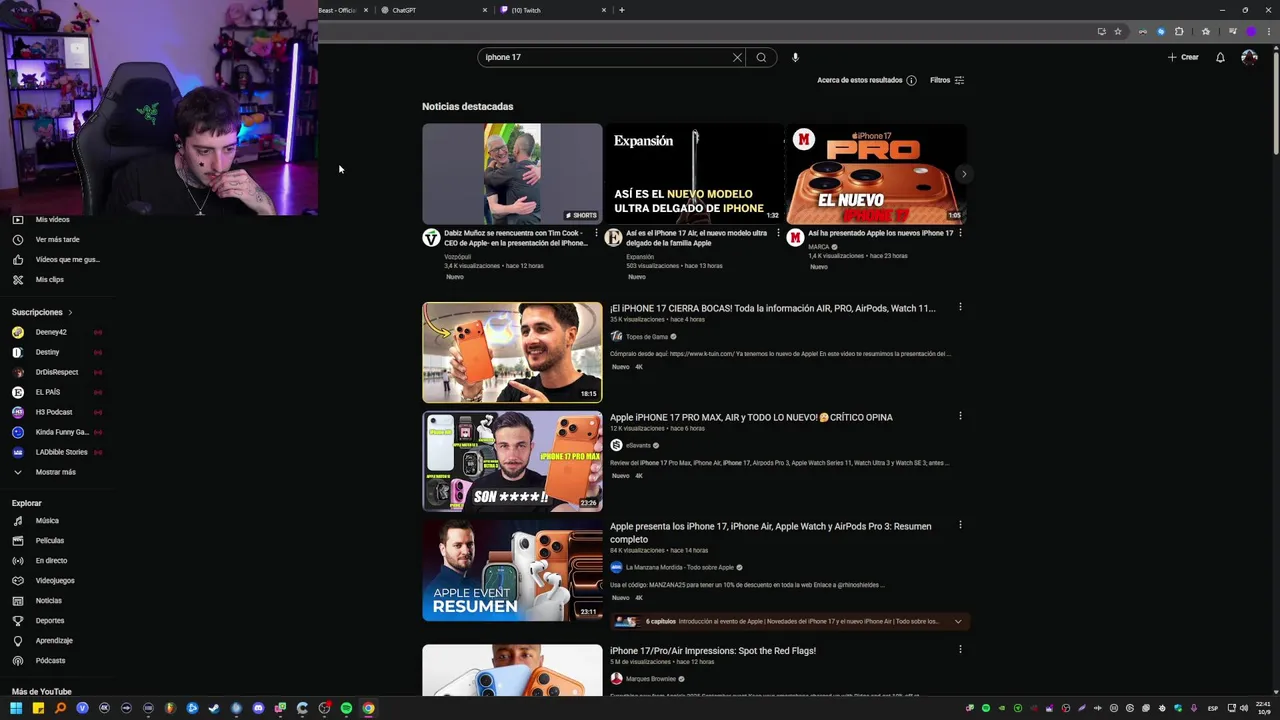
Task: Click Acerca de estos resultados info
Action: tap(867, 80)
